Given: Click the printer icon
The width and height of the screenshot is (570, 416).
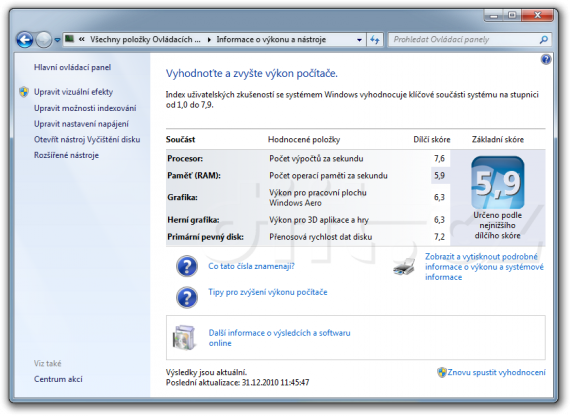Looking at the screenshot, I should pos(404,267).
